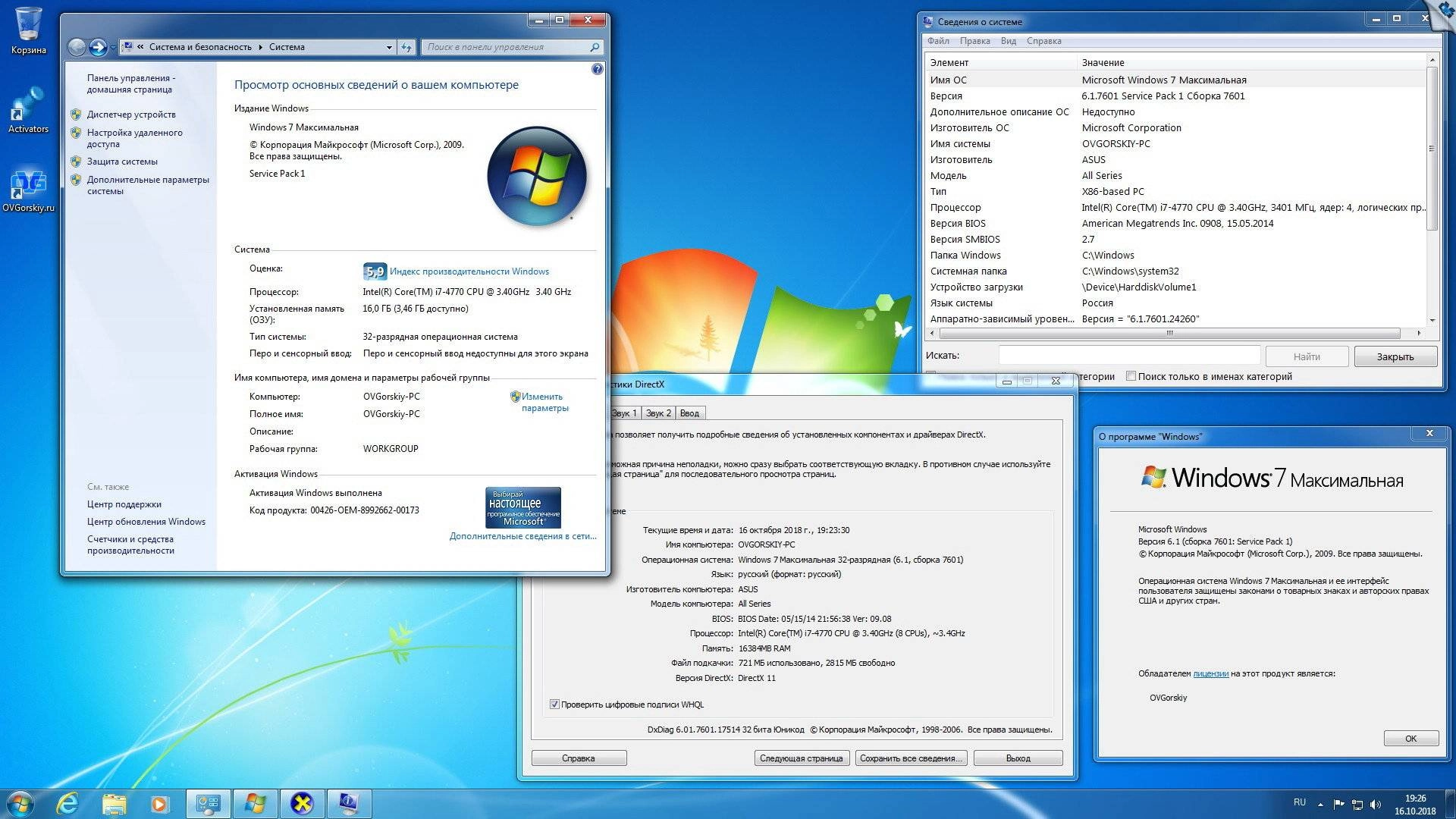Open the Recycle Bin (Корзина) desktop icon

coord(29,31)
